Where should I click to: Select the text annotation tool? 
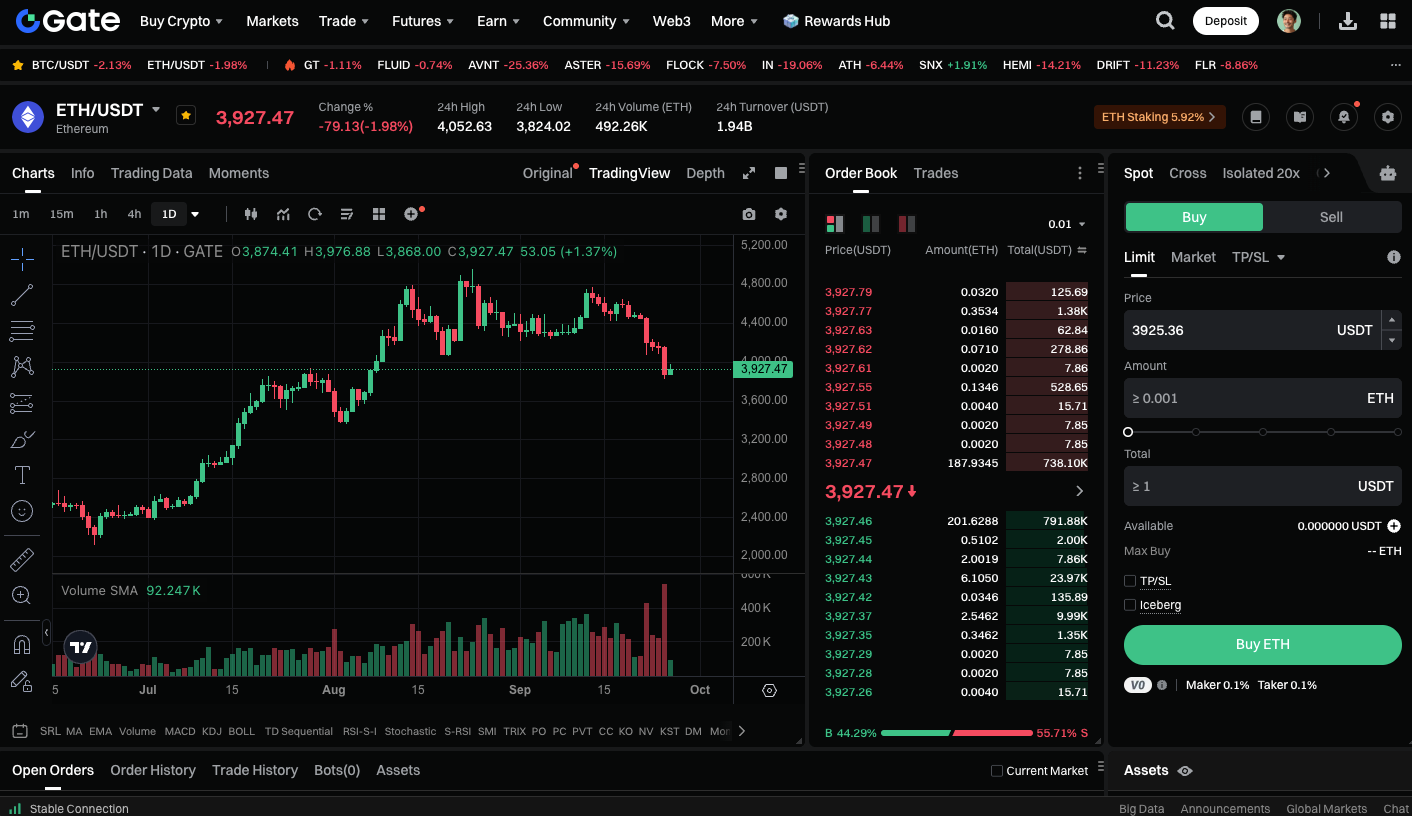[22, 475]
